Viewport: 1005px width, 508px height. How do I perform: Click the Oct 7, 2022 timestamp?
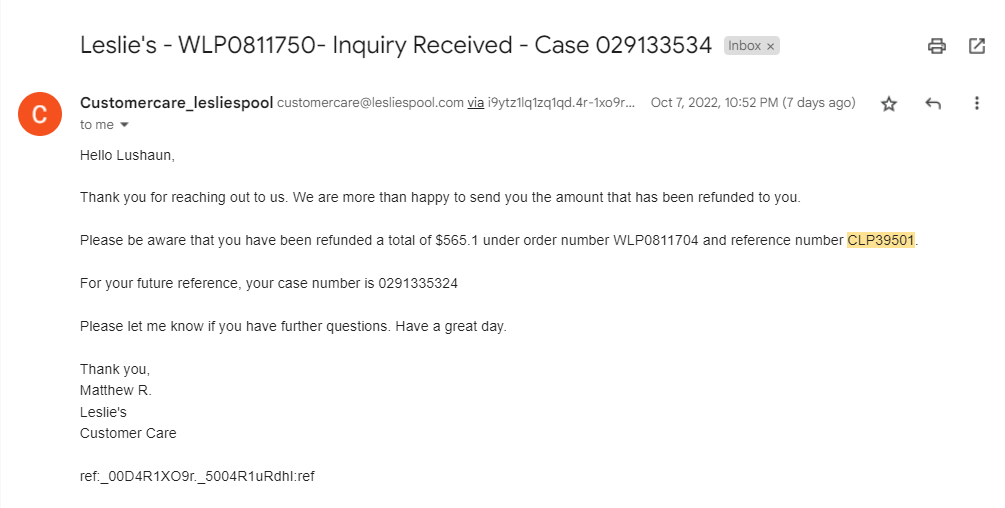(x=753, y=102)
